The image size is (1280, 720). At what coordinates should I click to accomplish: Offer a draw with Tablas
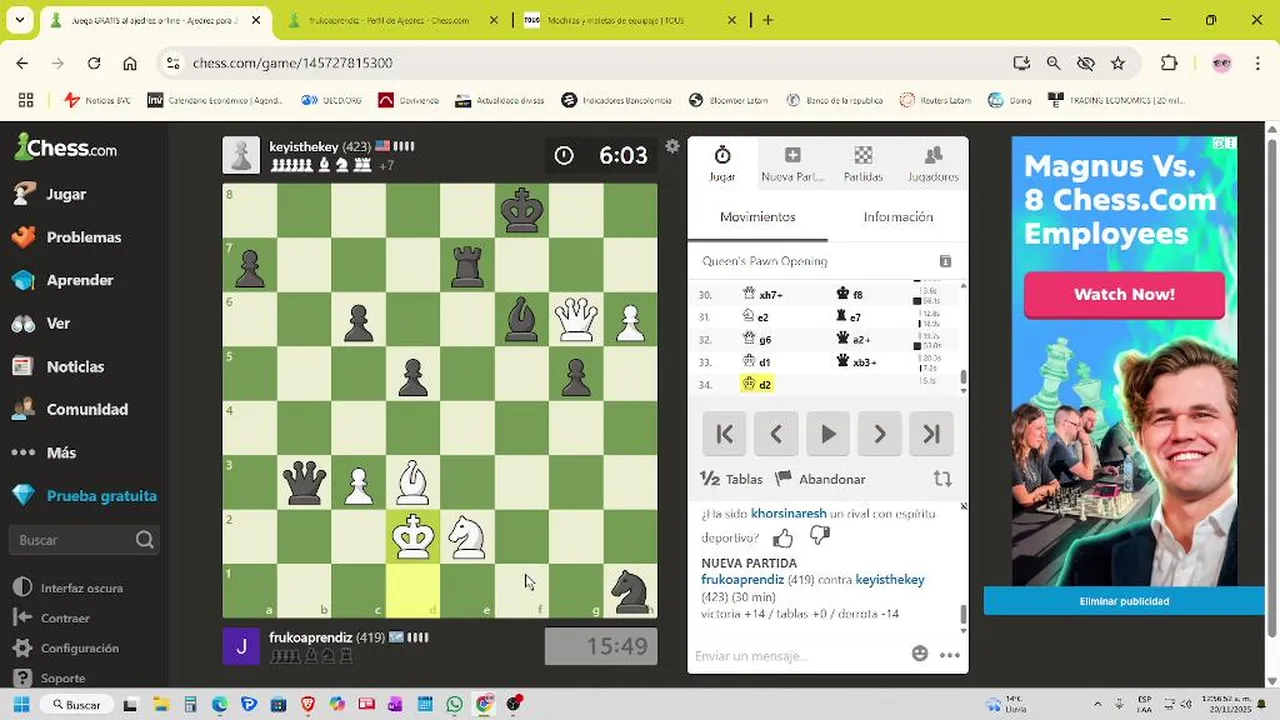click(731, 479)
